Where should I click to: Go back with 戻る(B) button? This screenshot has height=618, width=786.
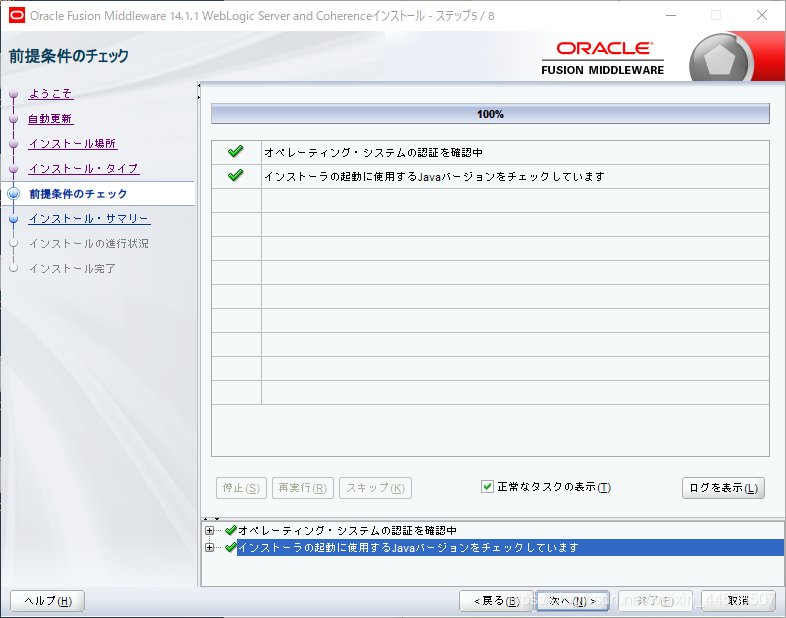pyautogui.click(x=496, y=601)
